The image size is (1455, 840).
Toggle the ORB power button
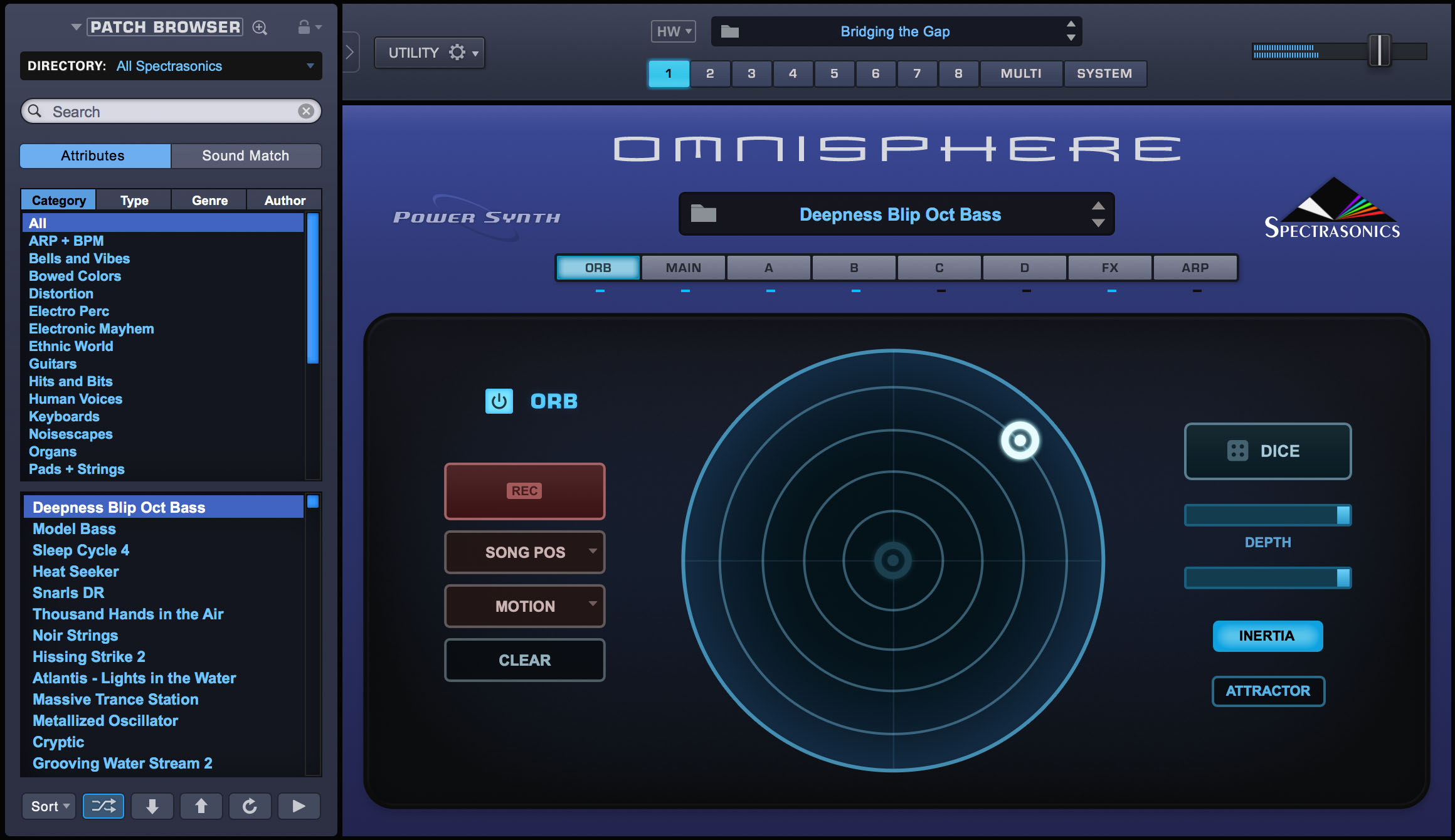[499, 401]
